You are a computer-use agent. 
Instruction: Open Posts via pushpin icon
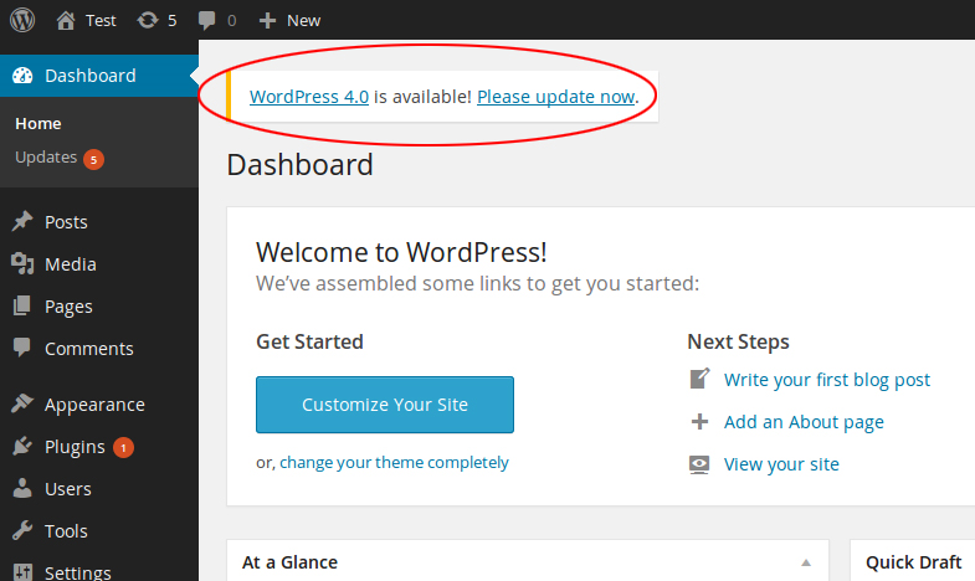tap(22, 221)
